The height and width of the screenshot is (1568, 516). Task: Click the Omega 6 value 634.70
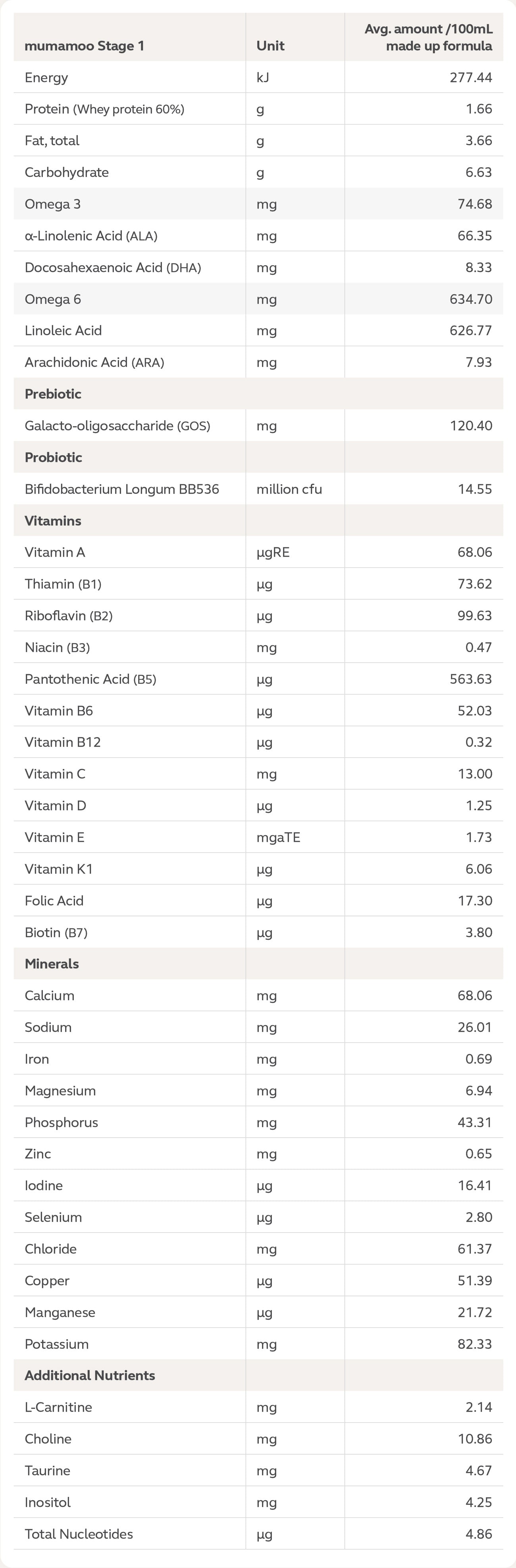click(x=471, y=299)
